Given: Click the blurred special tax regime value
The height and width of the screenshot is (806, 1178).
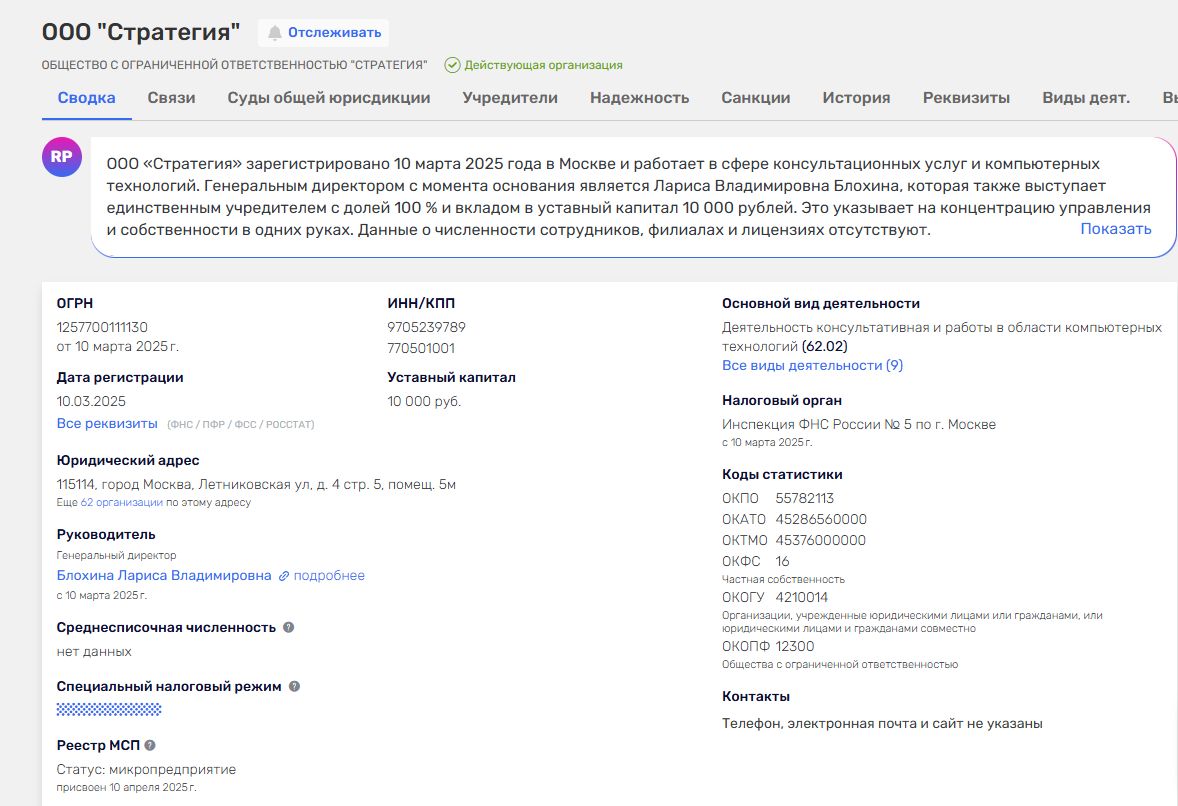Looking at the screenshot, I should tap(109, 709).
